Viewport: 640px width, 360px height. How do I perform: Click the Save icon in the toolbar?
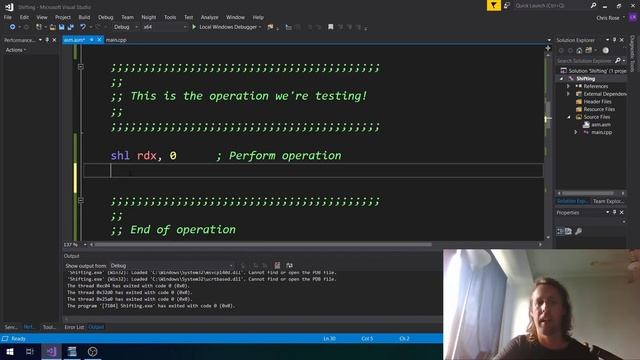pos(61,27)
